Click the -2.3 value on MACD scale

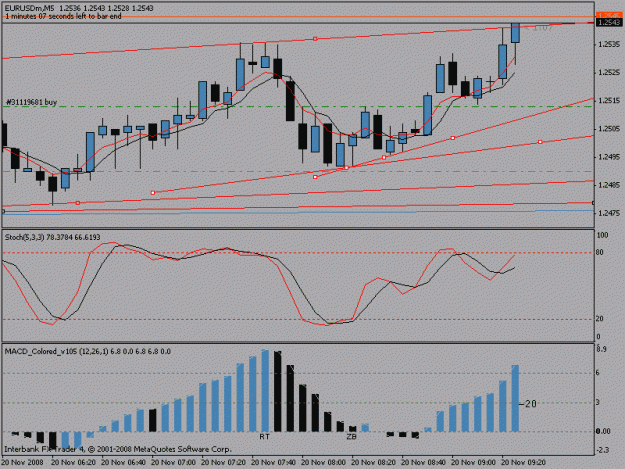click(x=603, y=450)
